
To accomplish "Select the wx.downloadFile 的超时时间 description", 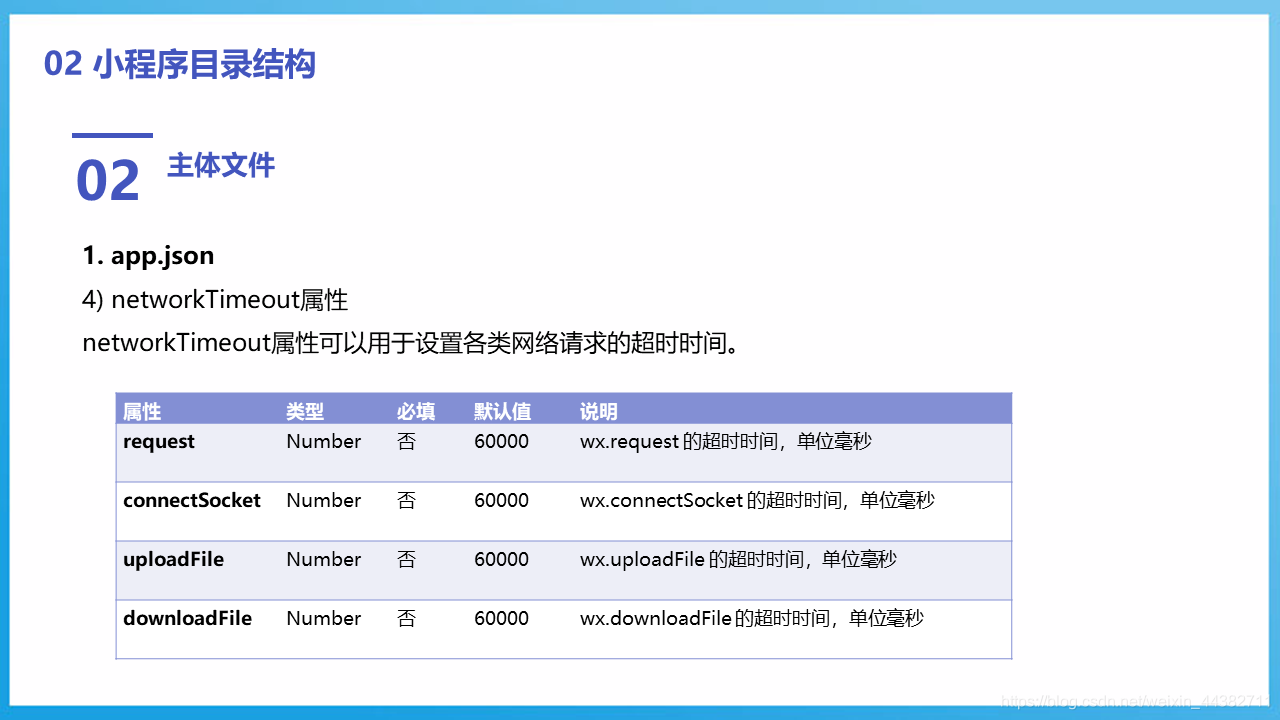I will 752,618.
